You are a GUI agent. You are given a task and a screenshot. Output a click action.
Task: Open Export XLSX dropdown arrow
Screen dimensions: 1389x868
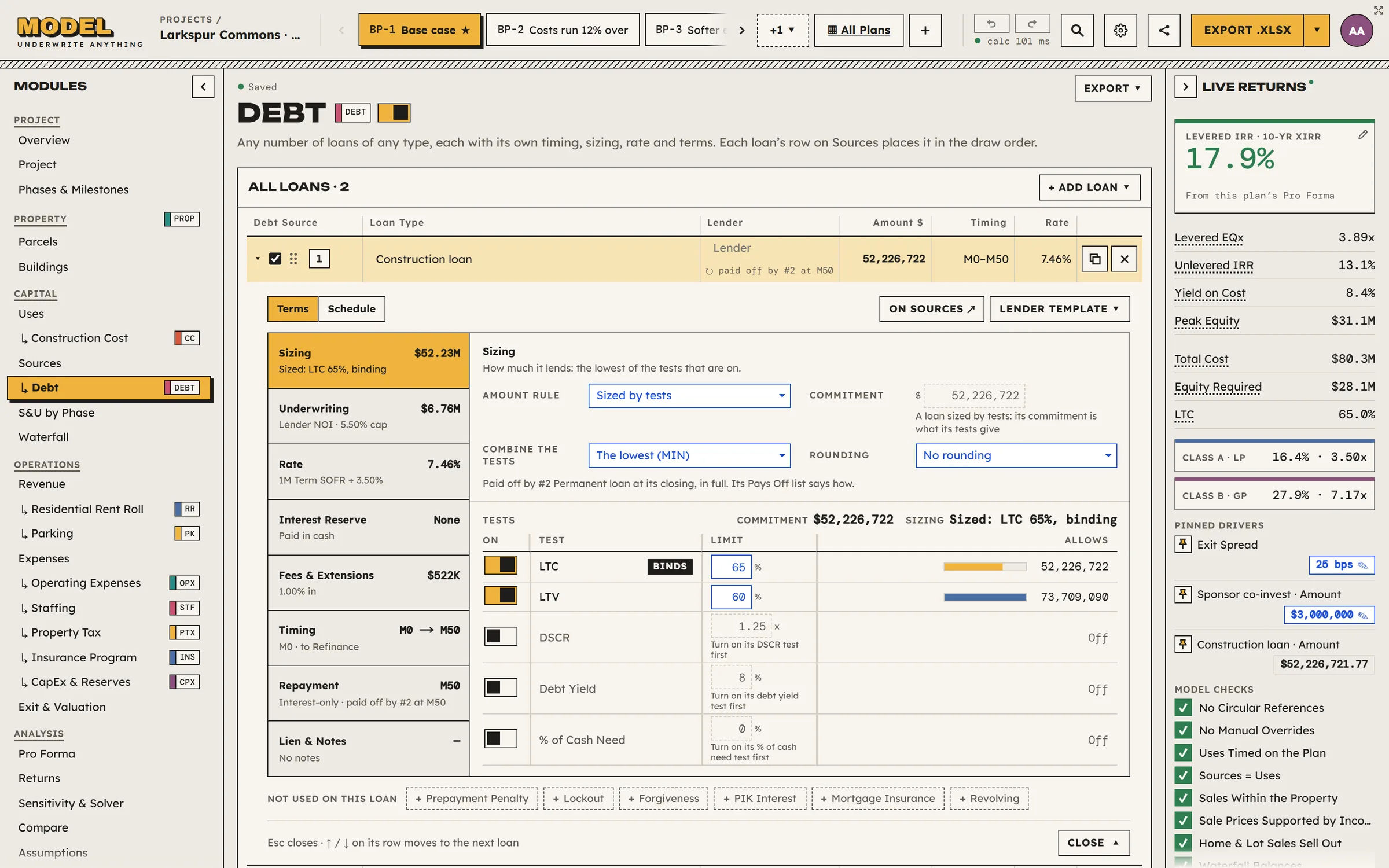[x=1317, y=30]
